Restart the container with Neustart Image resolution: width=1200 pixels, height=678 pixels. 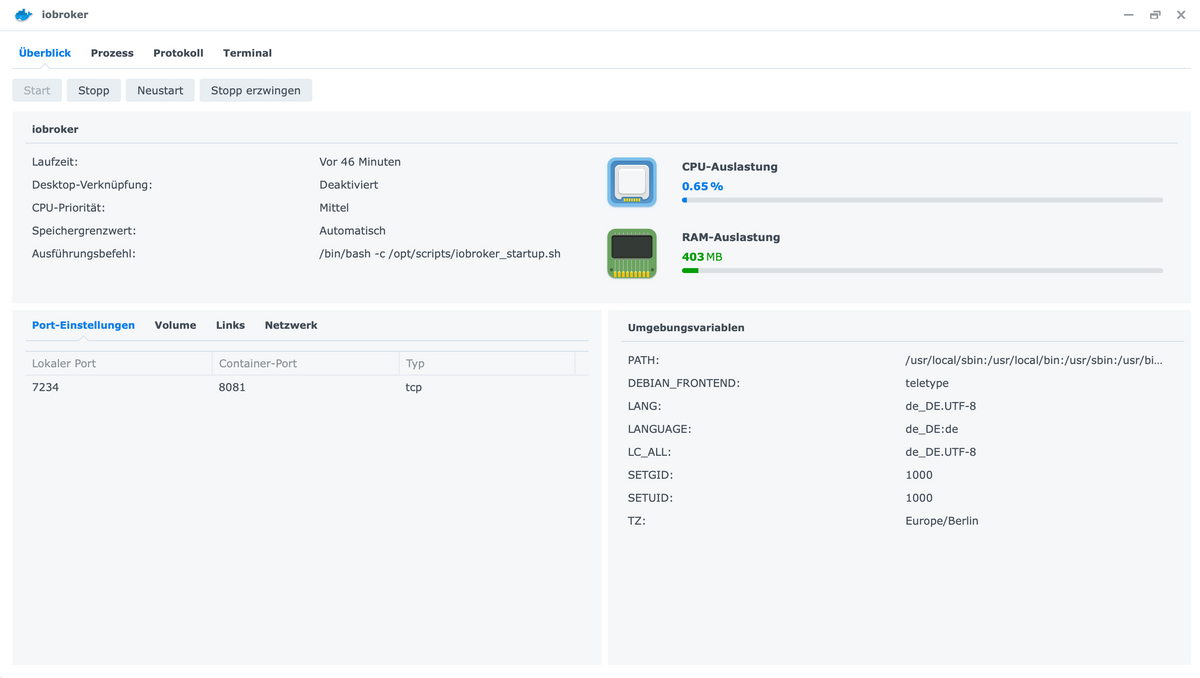point(160,90)
